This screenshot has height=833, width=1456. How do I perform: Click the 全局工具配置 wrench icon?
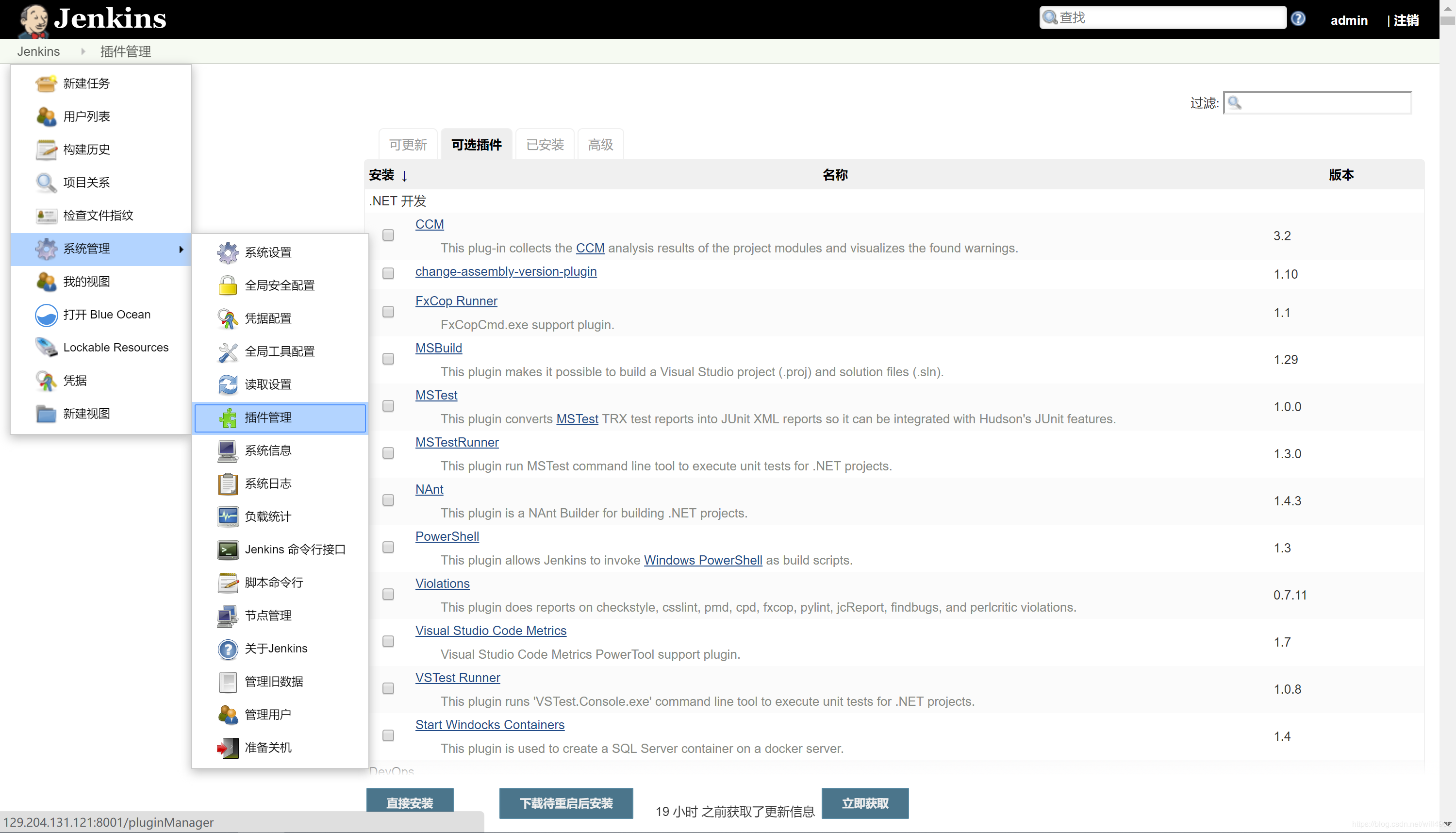click(228, 351)
